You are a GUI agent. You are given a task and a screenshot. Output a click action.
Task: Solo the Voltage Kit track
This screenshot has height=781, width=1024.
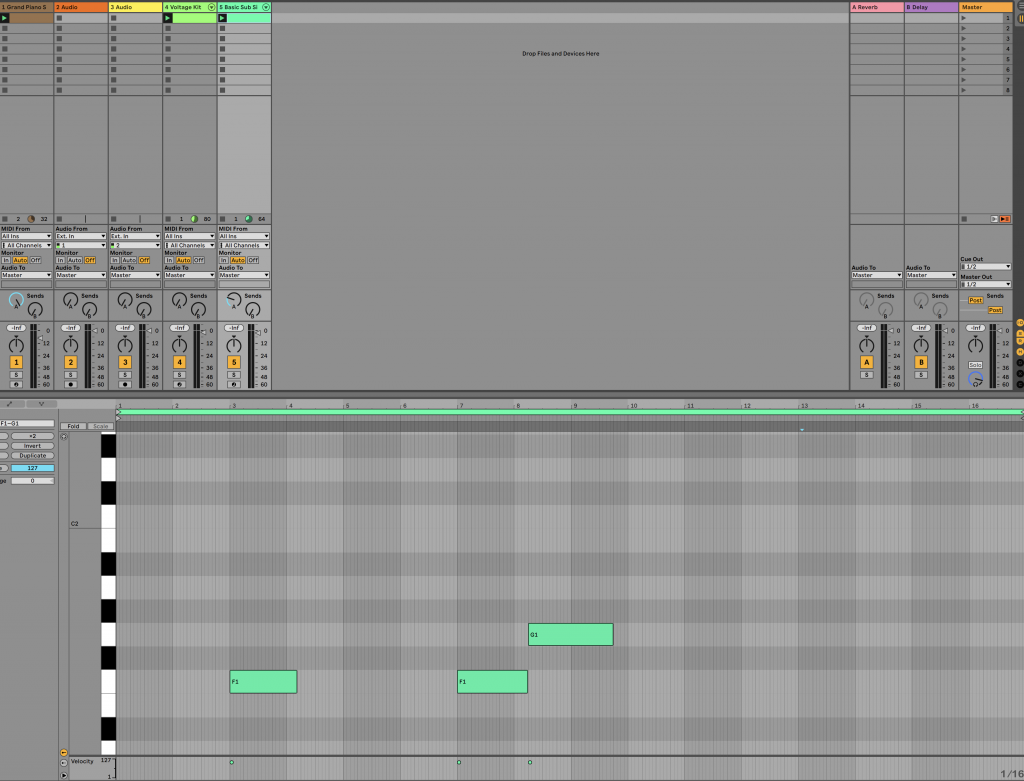[x=179, y=374]
